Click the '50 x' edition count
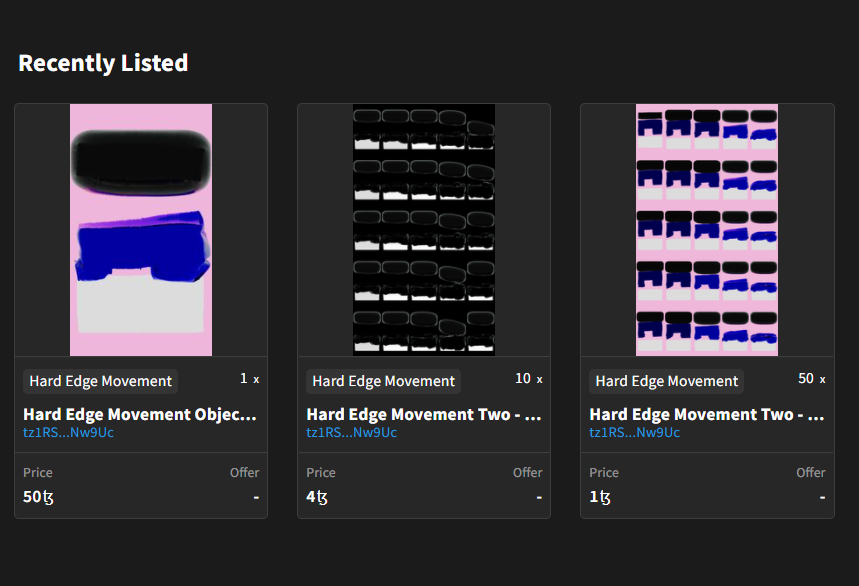The image size is (859, 586). click(x=812, y=378)
